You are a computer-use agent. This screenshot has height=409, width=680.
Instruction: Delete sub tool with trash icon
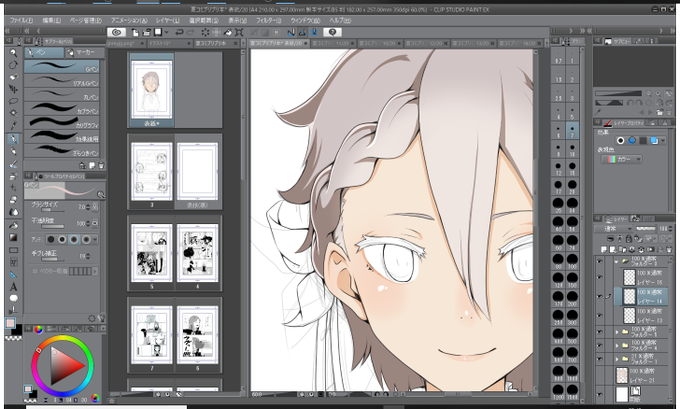(101, 165)
